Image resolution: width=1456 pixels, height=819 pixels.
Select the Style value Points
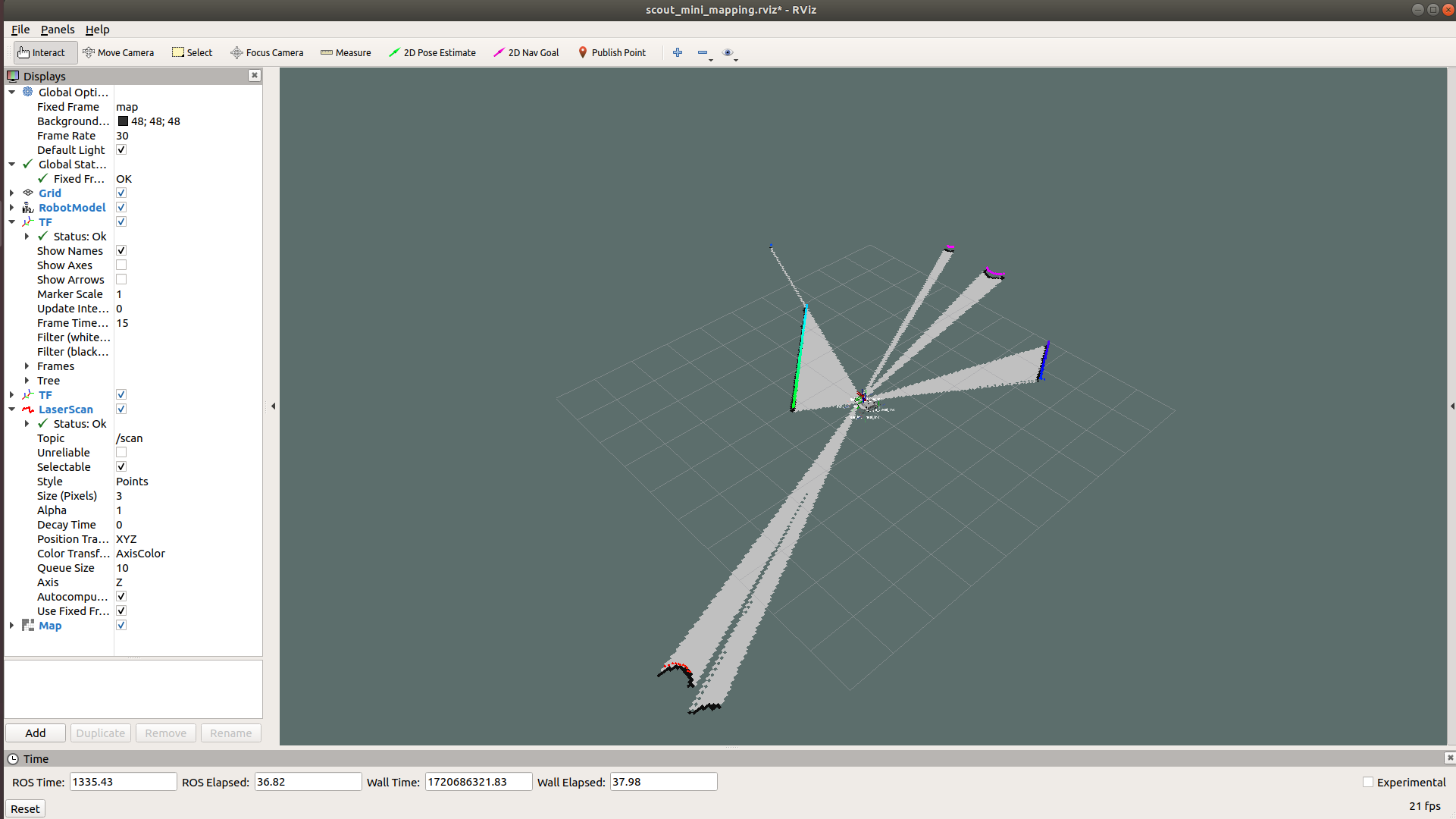pyautogui.click(x=133, y=481)
